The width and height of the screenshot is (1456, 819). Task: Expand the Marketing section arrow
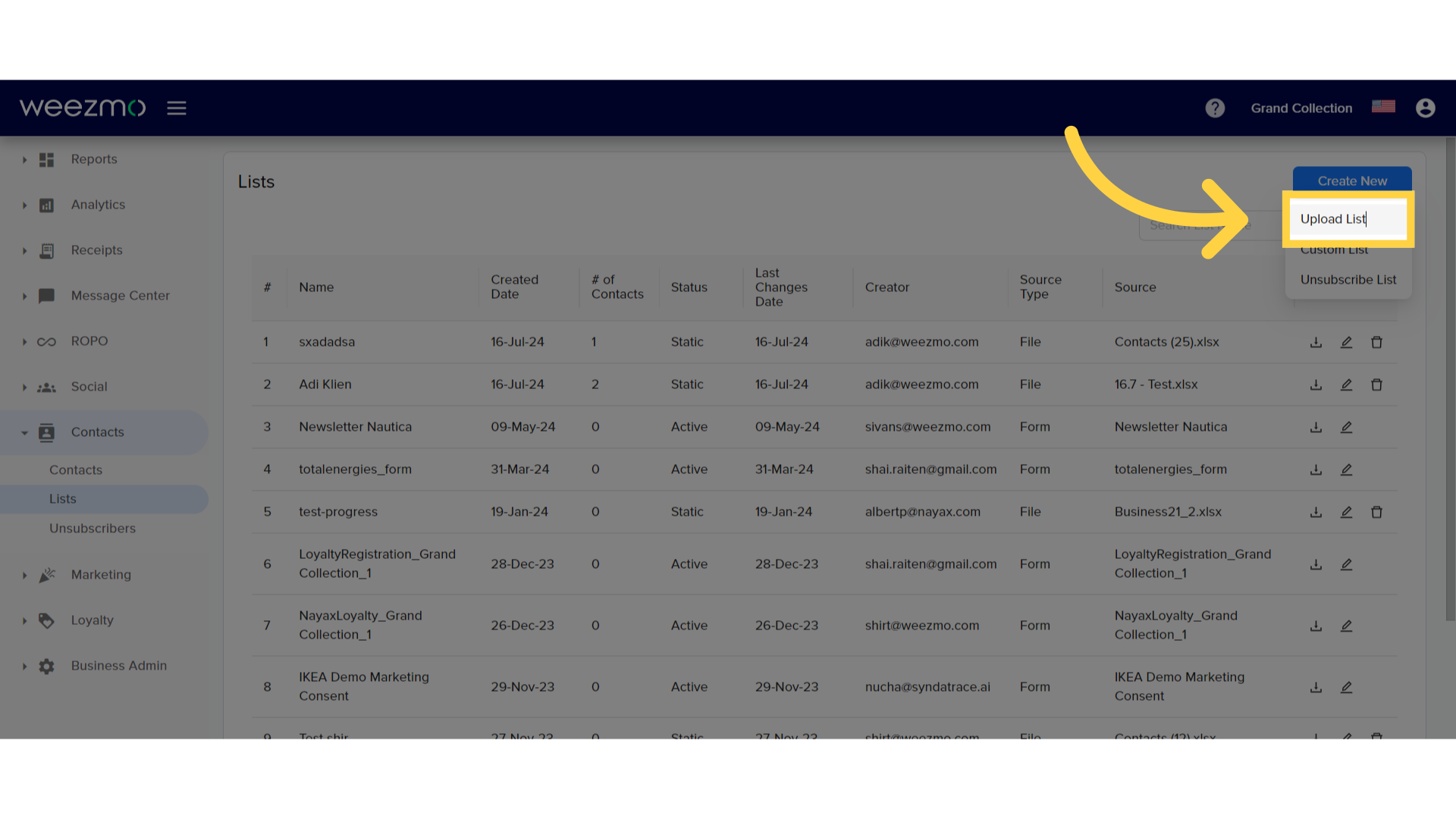[x=24, y=576]
